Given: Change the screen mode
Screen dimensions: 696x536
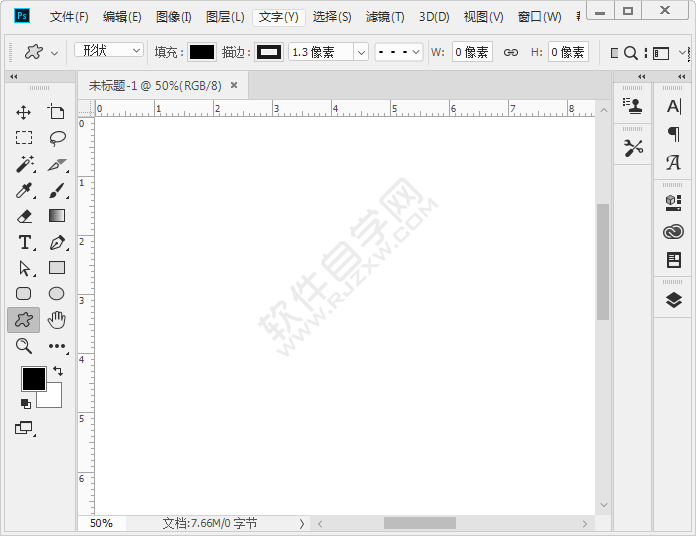Looking at the screenshot, I should coord(24,428).
